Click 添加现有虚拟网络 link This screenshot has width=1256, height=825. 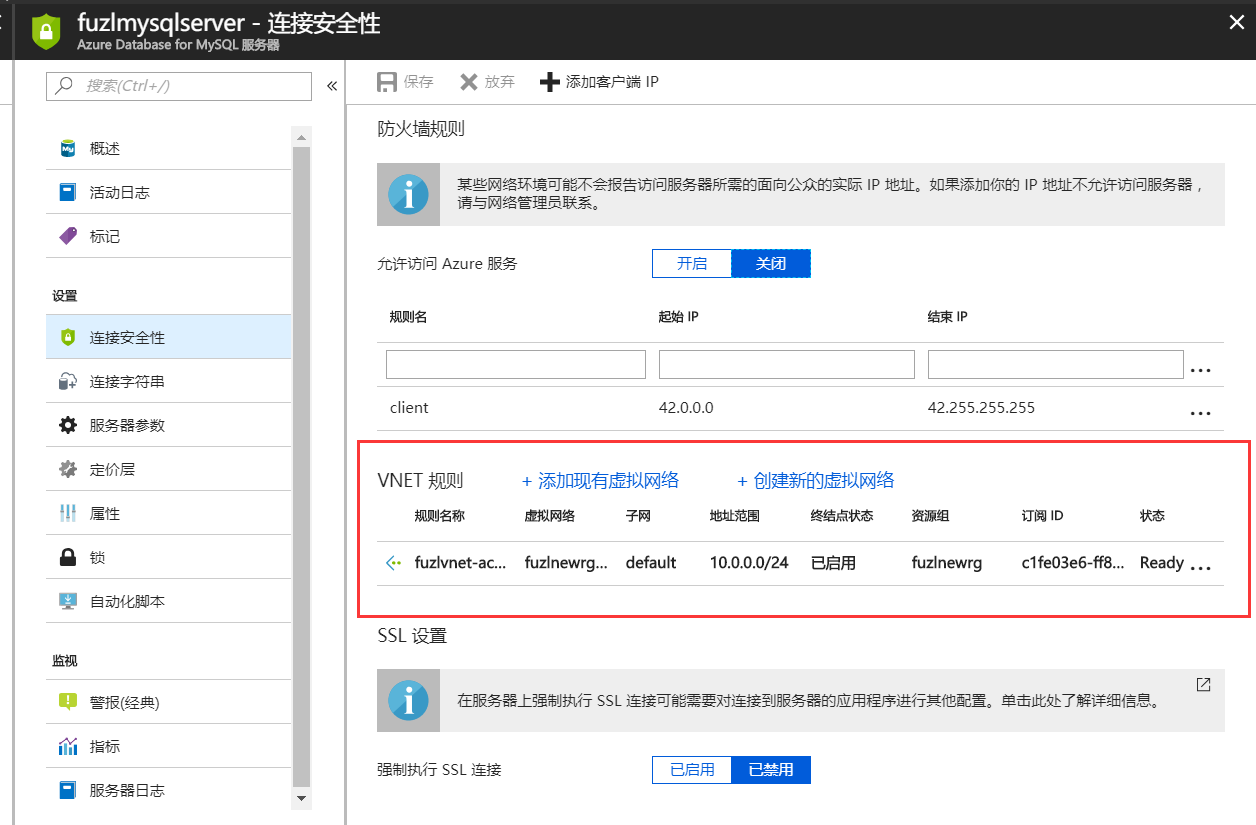(x=601, y=480)
